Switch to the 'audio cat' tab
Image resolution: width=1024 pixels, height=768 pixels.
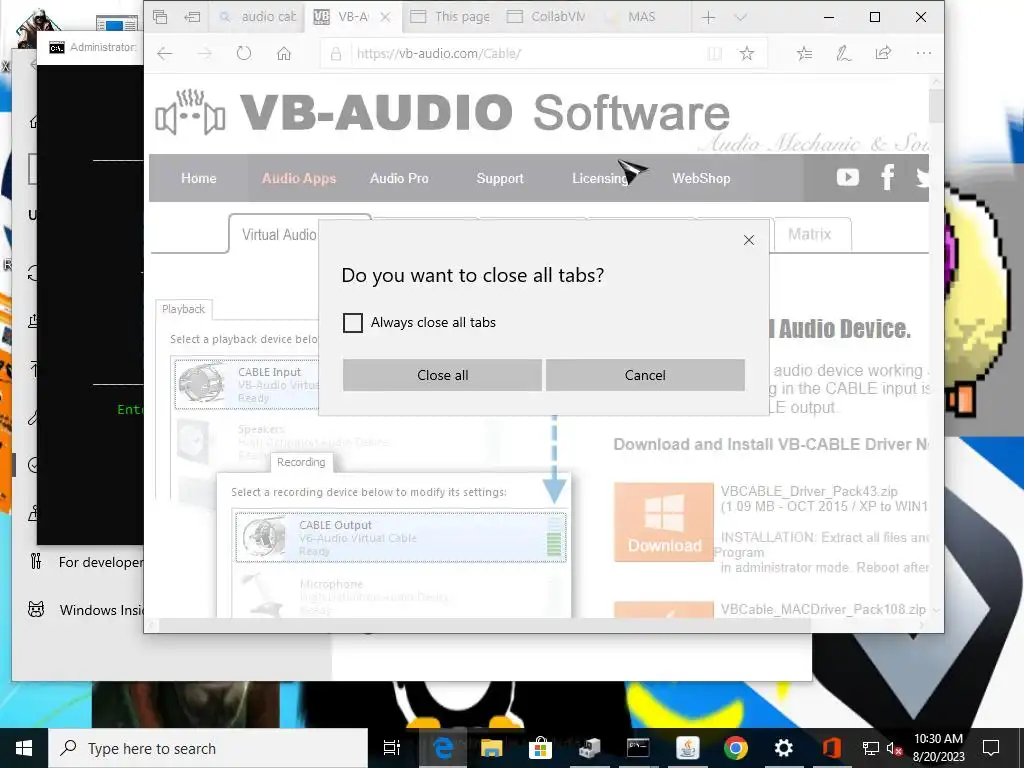[x=258, y=17]
